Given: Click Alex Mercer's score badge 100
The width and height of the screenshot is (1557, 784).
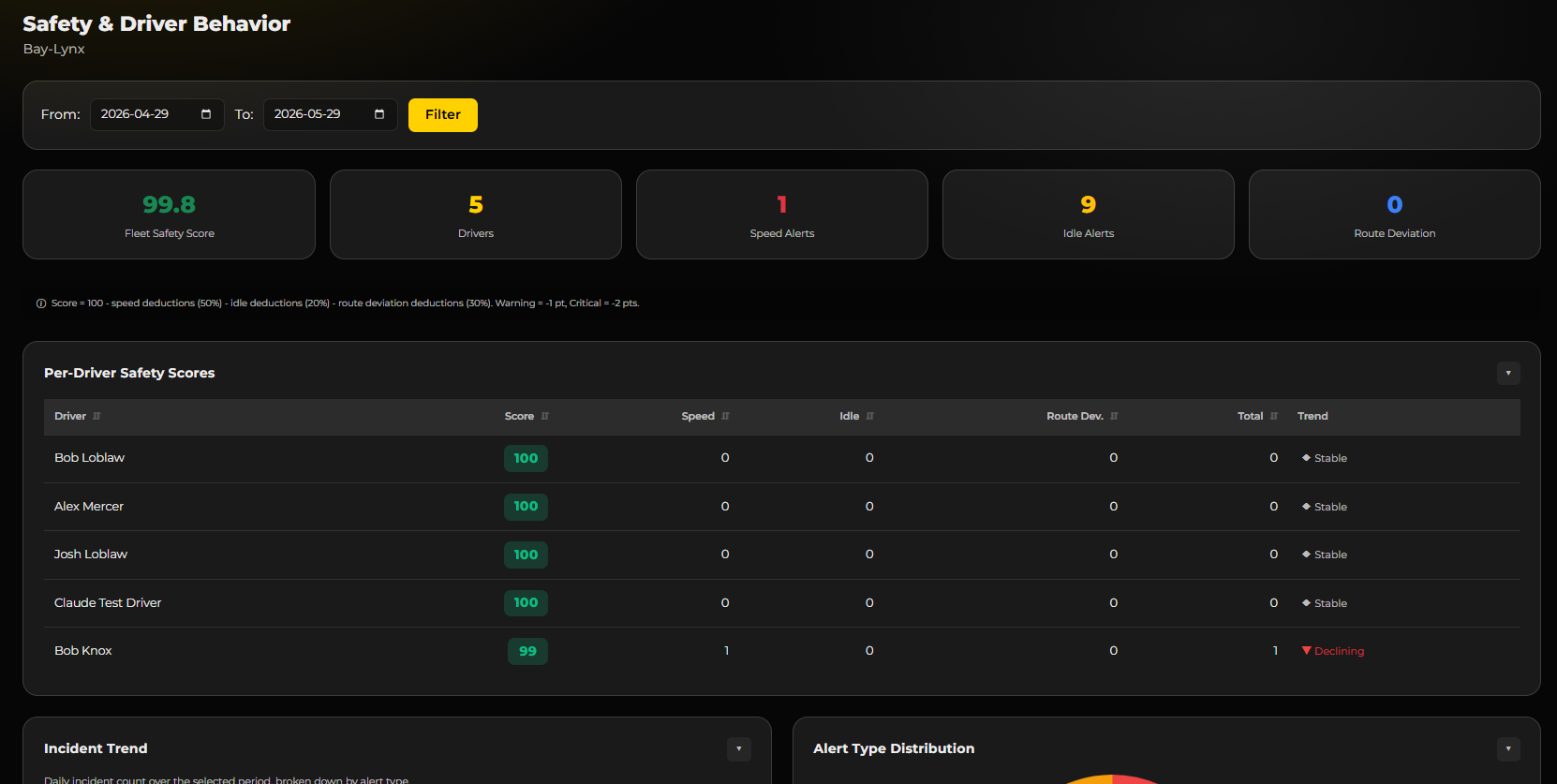Looking at the screenshot, I should [526, 507].
